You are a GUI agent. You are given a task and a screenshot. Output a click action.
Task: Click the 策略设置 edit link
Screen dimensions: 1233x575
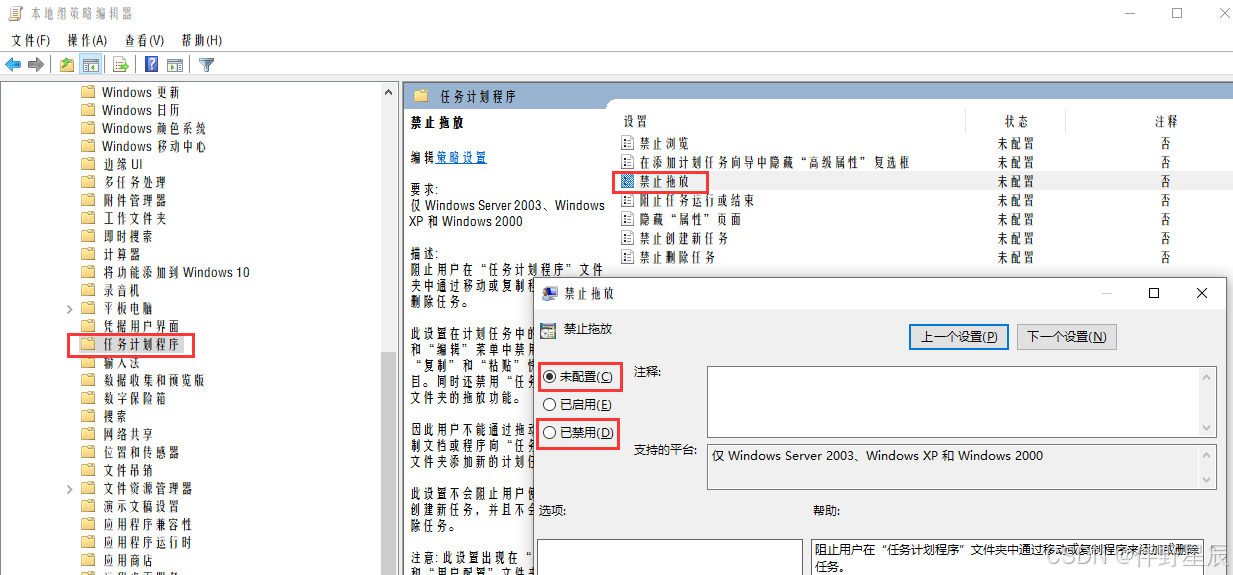[x=461, y=158]
